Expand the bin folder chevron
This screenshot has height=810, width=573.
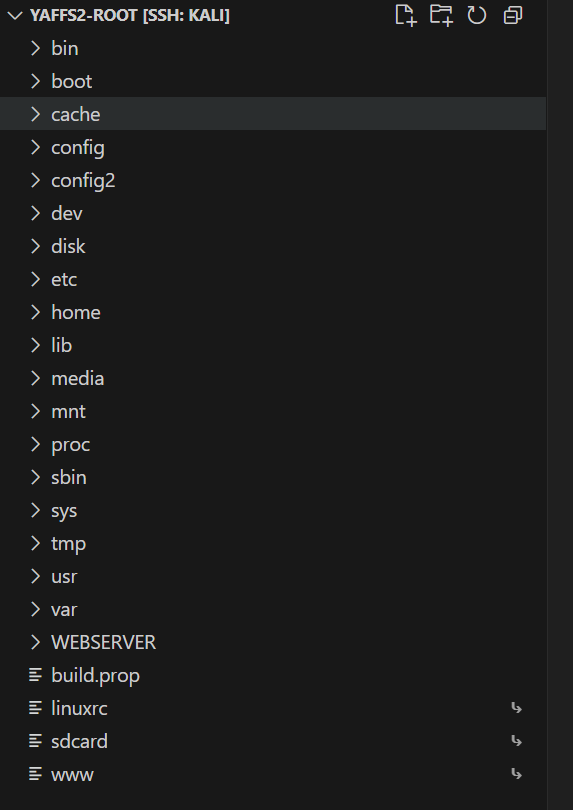tap(35, 48)
